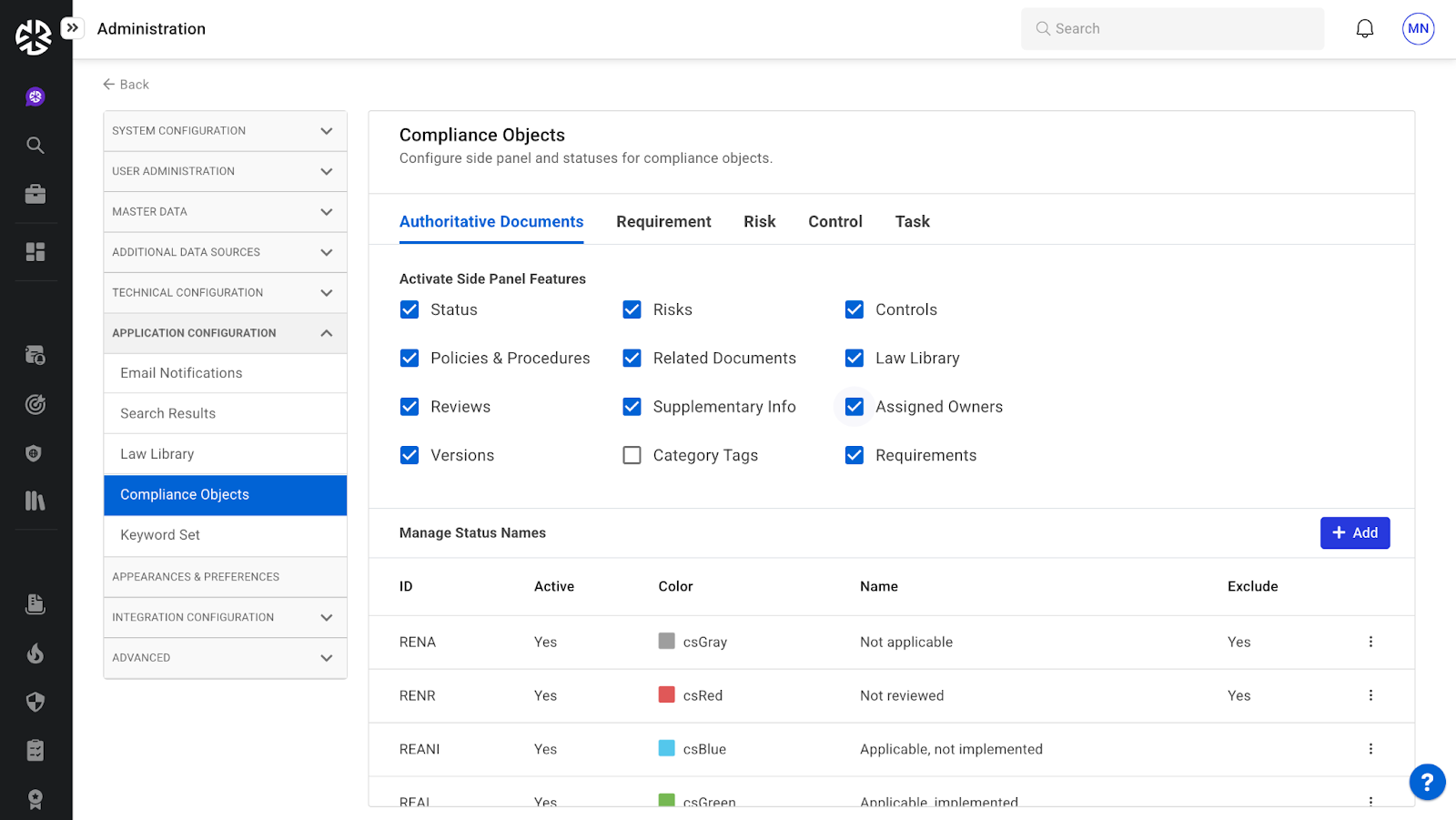The width and height of the screenshot is (1456, 820).
Task: Click the Add status button
Action: pos(1354,533)
